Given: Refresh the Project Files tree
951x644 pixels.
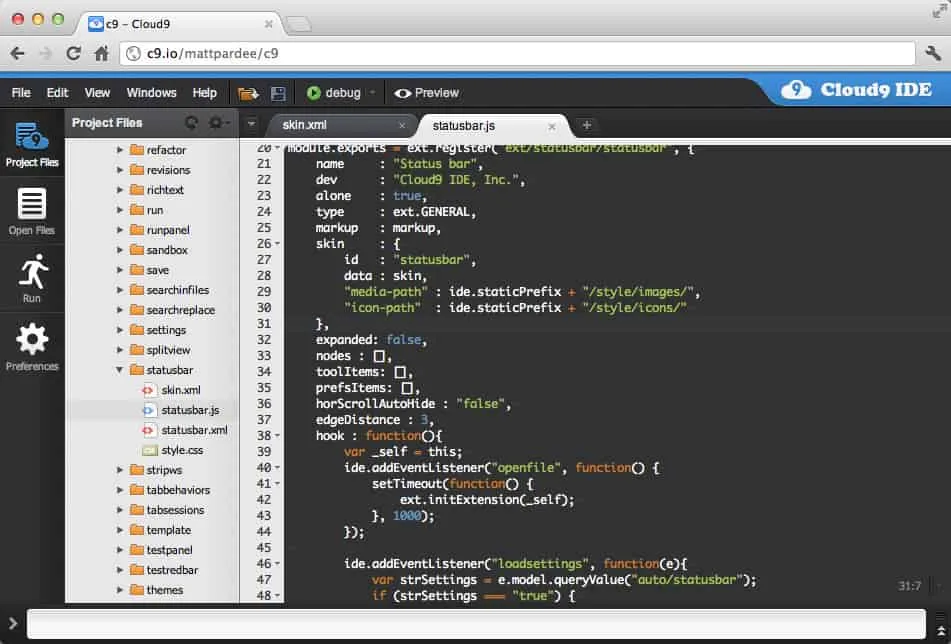Looking at the screenshot, I should 192,123.
